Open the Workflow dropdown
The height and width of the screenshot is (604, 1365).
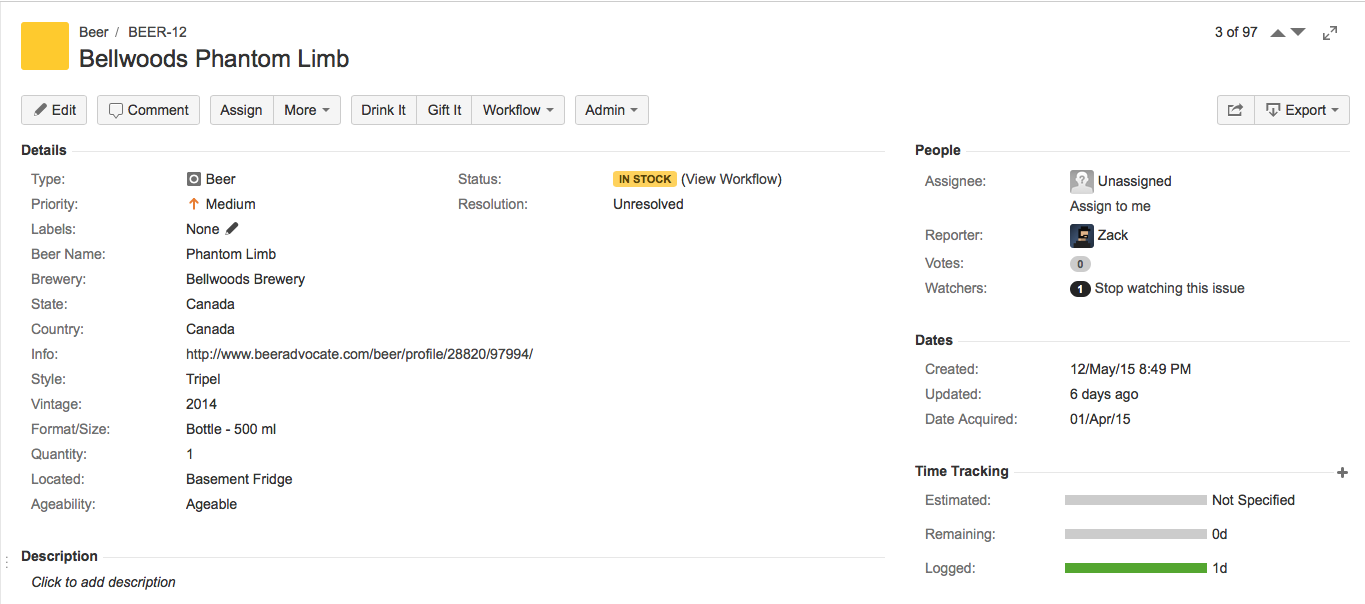tap(518, 110)
